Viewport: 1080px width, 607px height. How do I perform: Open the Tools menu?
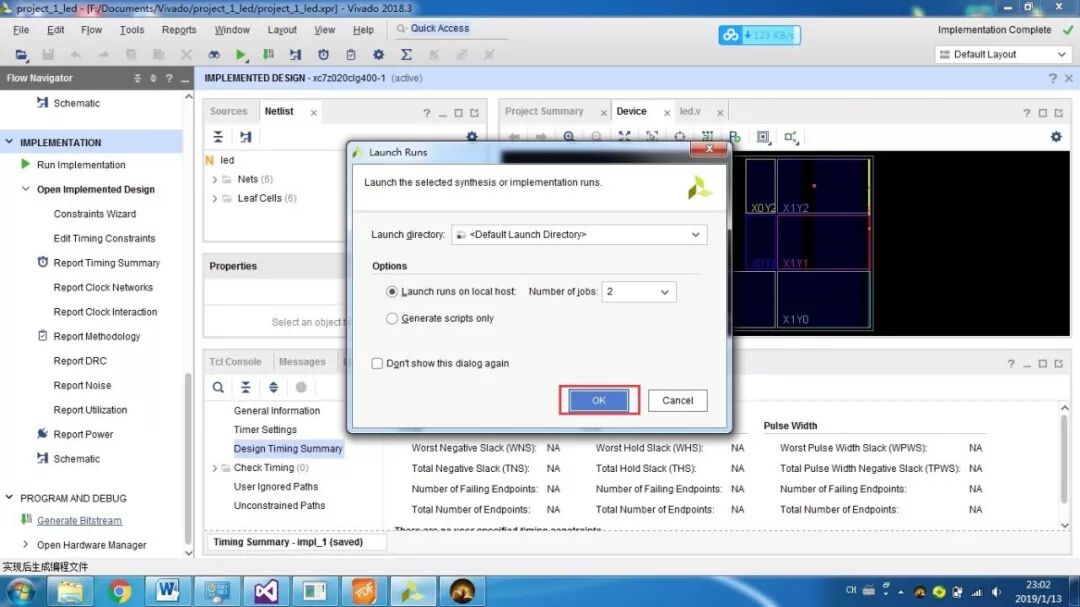point(132,30)
